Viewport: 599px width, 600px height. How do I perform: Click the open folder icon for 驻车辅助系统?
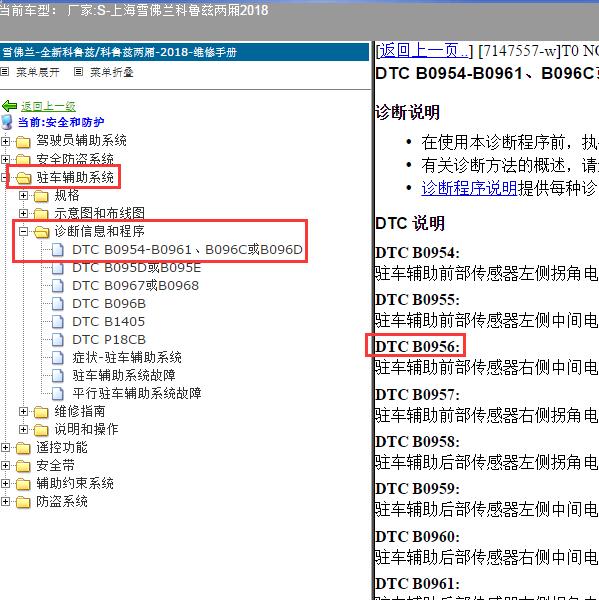click(24, 178)
